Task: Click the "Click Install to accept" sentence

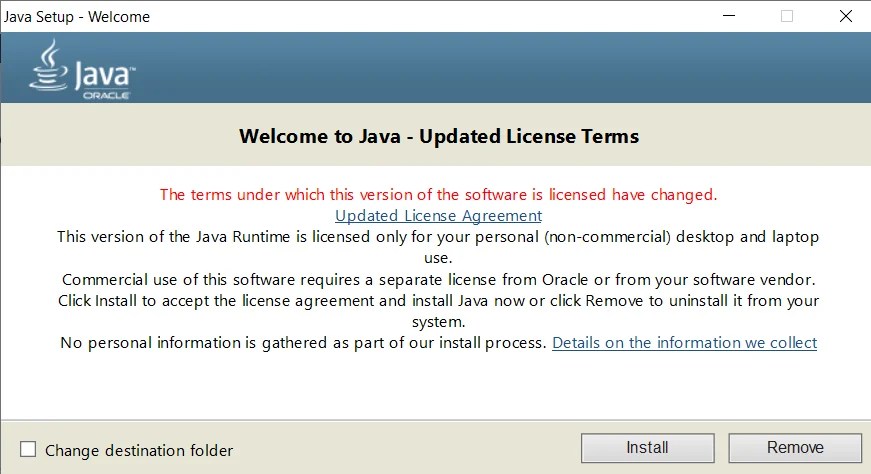Action: 438,300
